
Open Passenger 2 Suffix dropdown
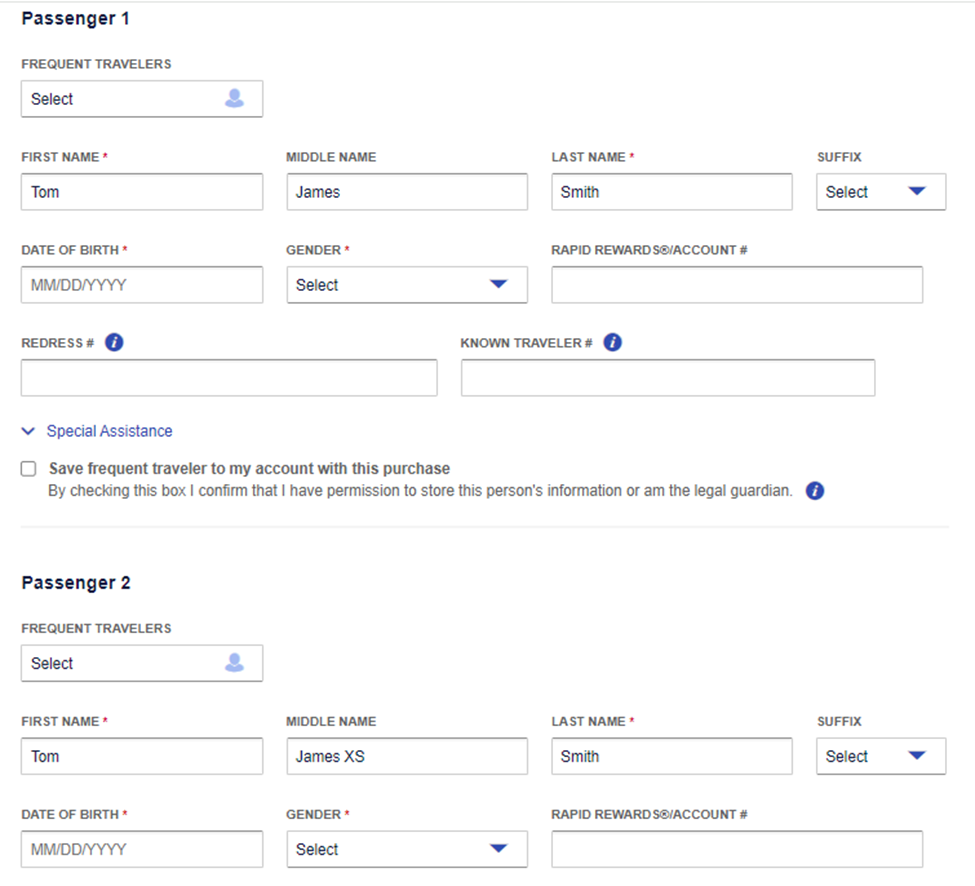coord(880,756)
